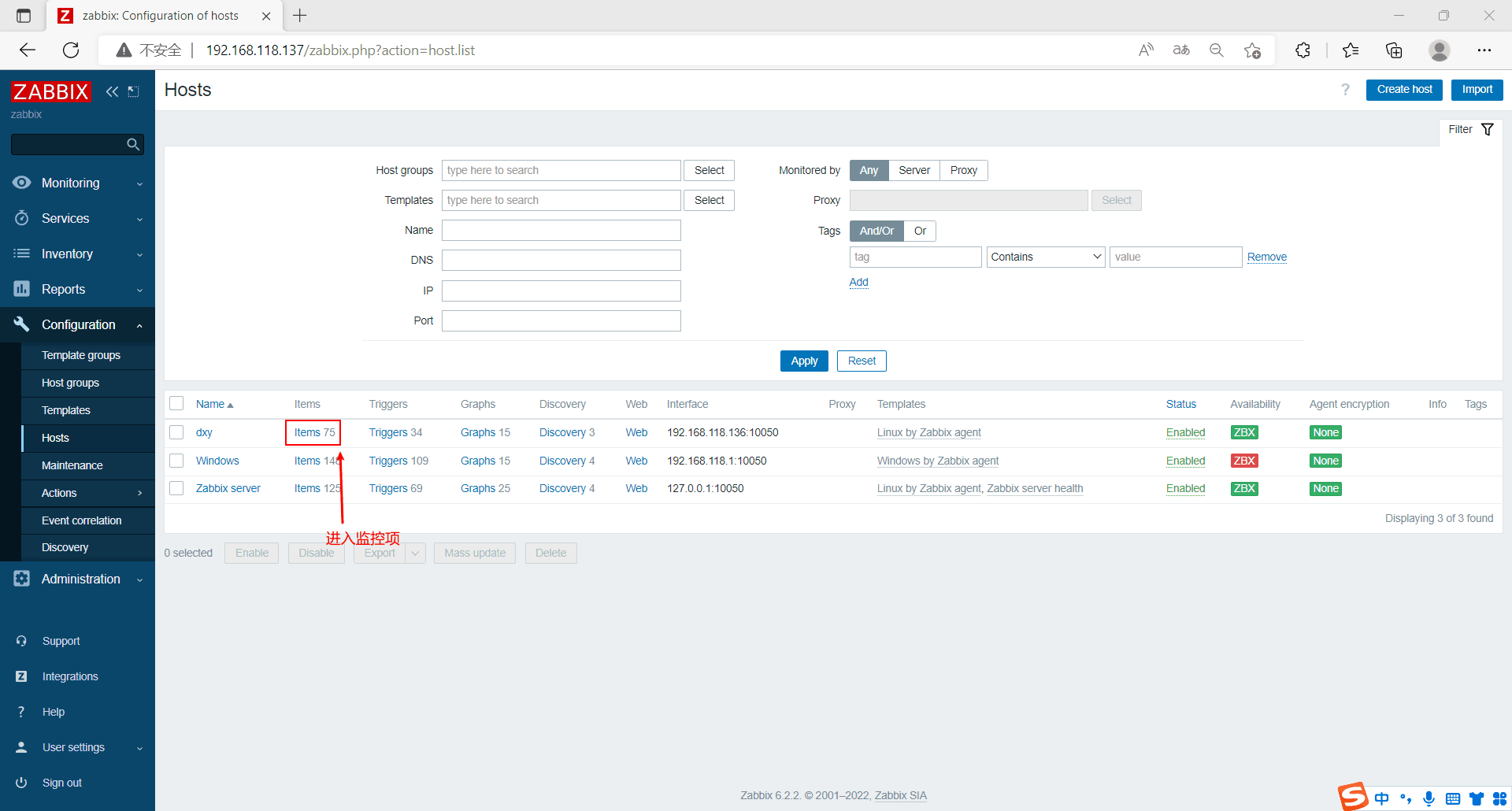This screenshot has height=811, width=1512.
Task: Collapse the Configuration menu
Action: point(77,324)
